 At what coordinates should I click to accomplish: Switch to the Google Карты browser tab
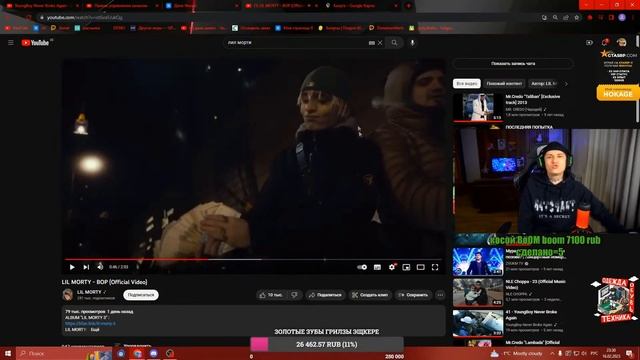click(x=362, y=6)
